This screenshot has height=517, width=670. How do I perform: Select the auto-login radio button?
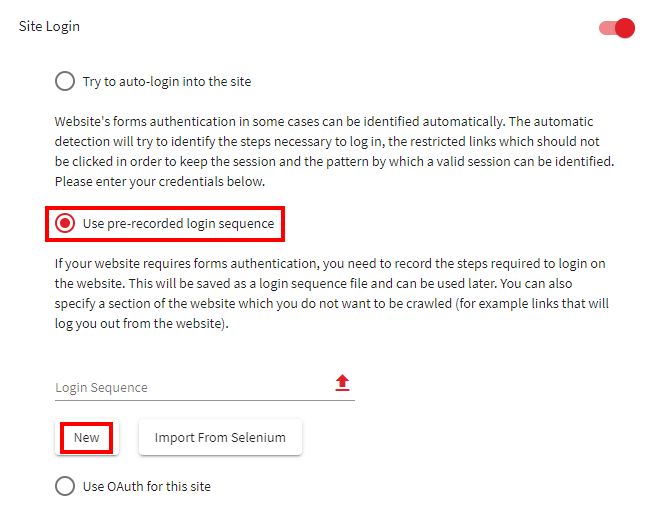point(65,81)
